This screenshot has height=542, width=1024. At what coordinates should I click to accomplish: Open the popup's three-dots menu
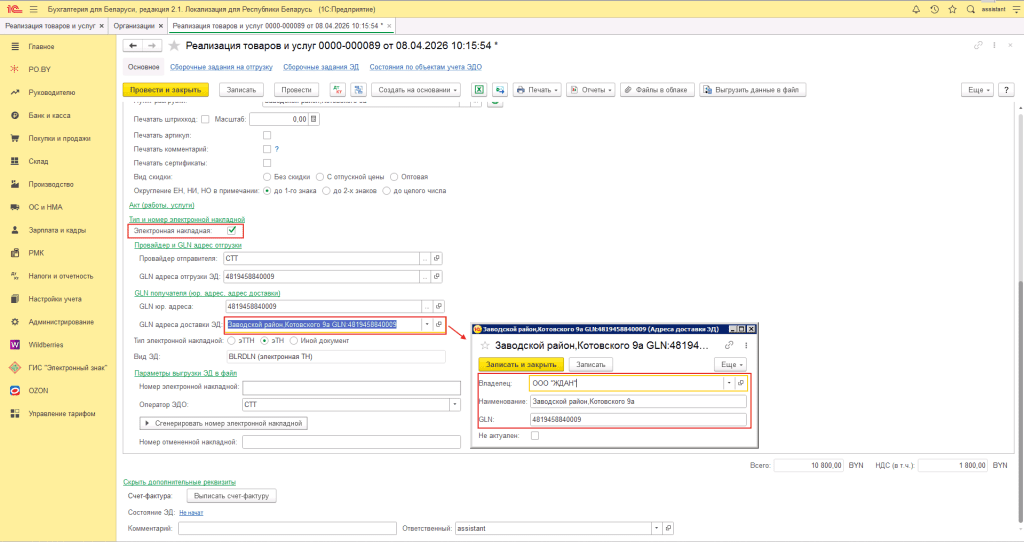(745, 345)
